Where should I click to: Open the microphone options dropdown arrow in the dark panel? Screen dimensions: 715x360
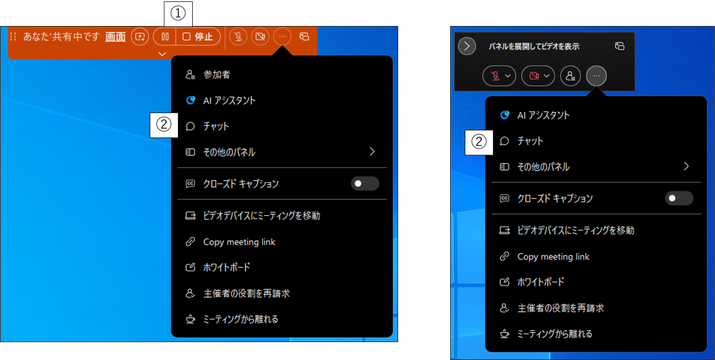pyautogui.click(x=509, y=76)
